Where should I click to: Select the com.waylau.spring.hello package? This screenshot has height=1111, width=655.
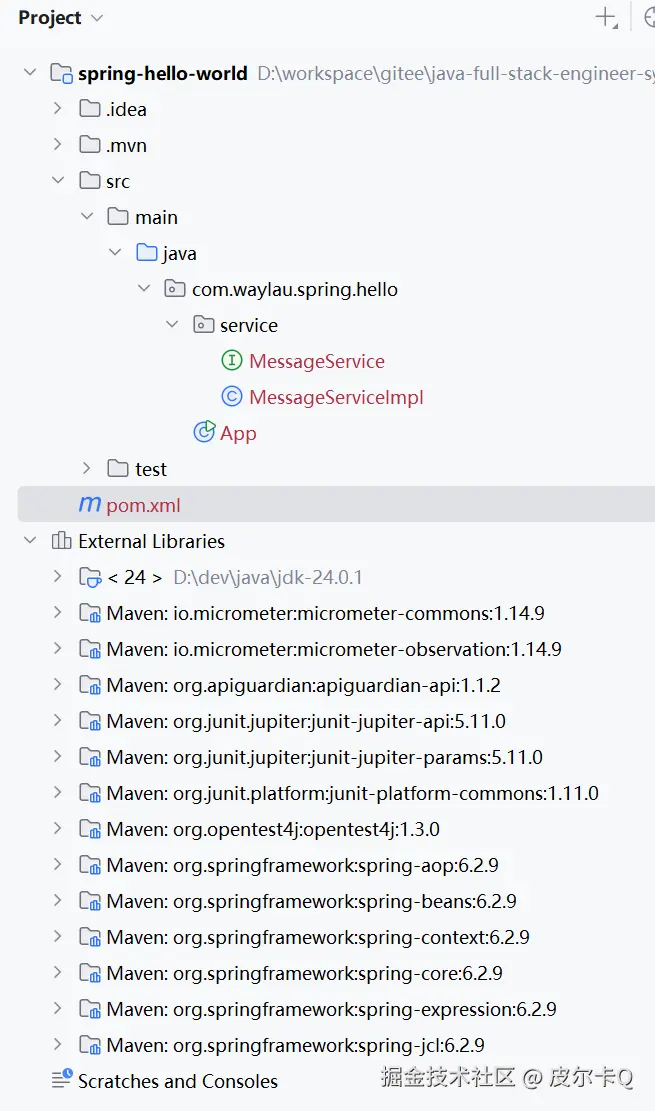click(x=294, y=289)
